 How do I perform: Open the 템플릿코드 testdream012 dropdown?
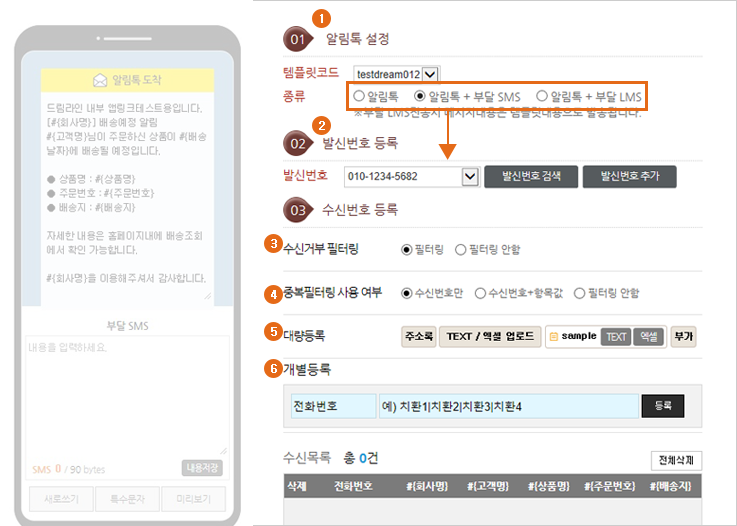coord(430,73)
